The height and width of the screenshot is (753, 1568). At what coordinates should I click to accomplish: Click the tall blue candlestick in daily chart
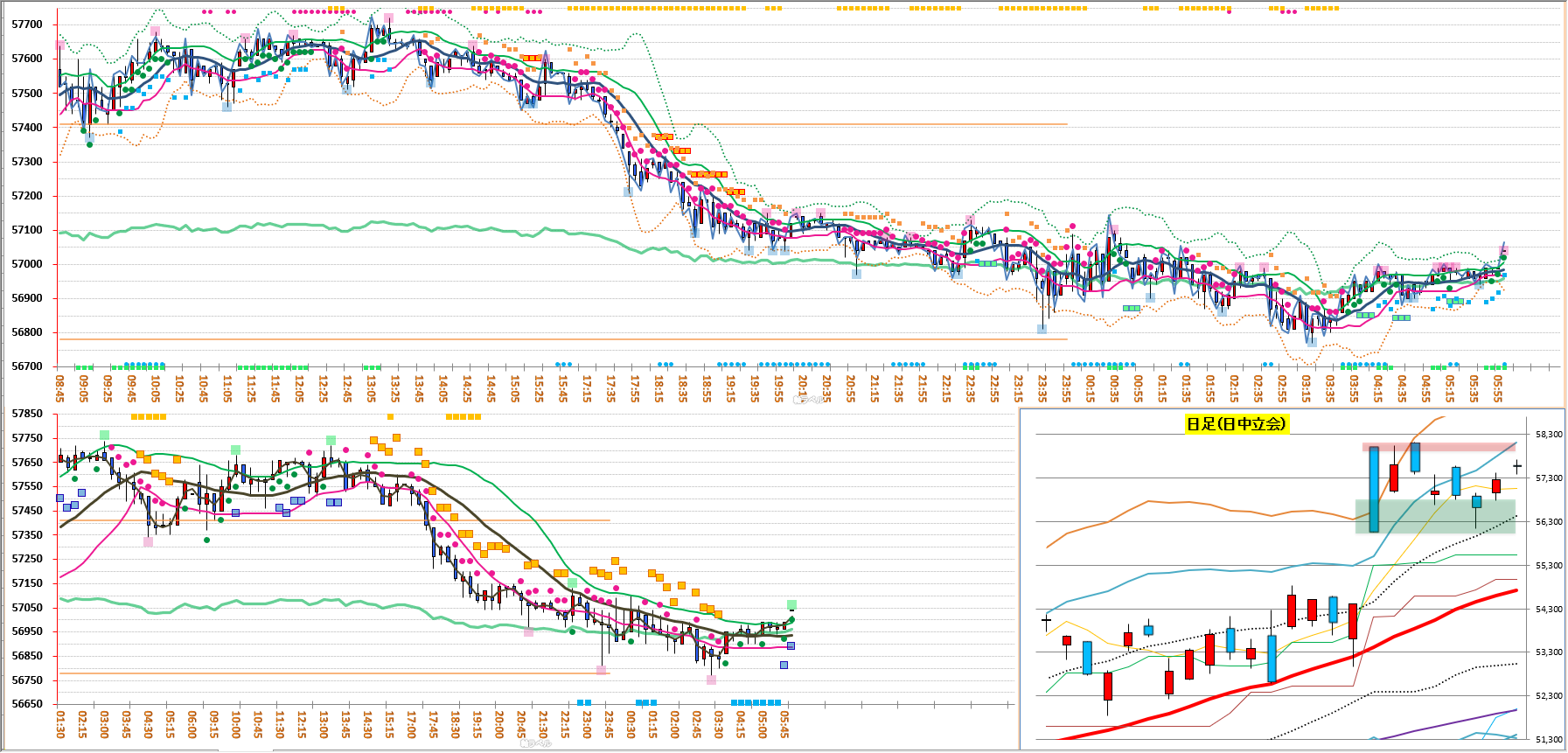(1374, 490)
